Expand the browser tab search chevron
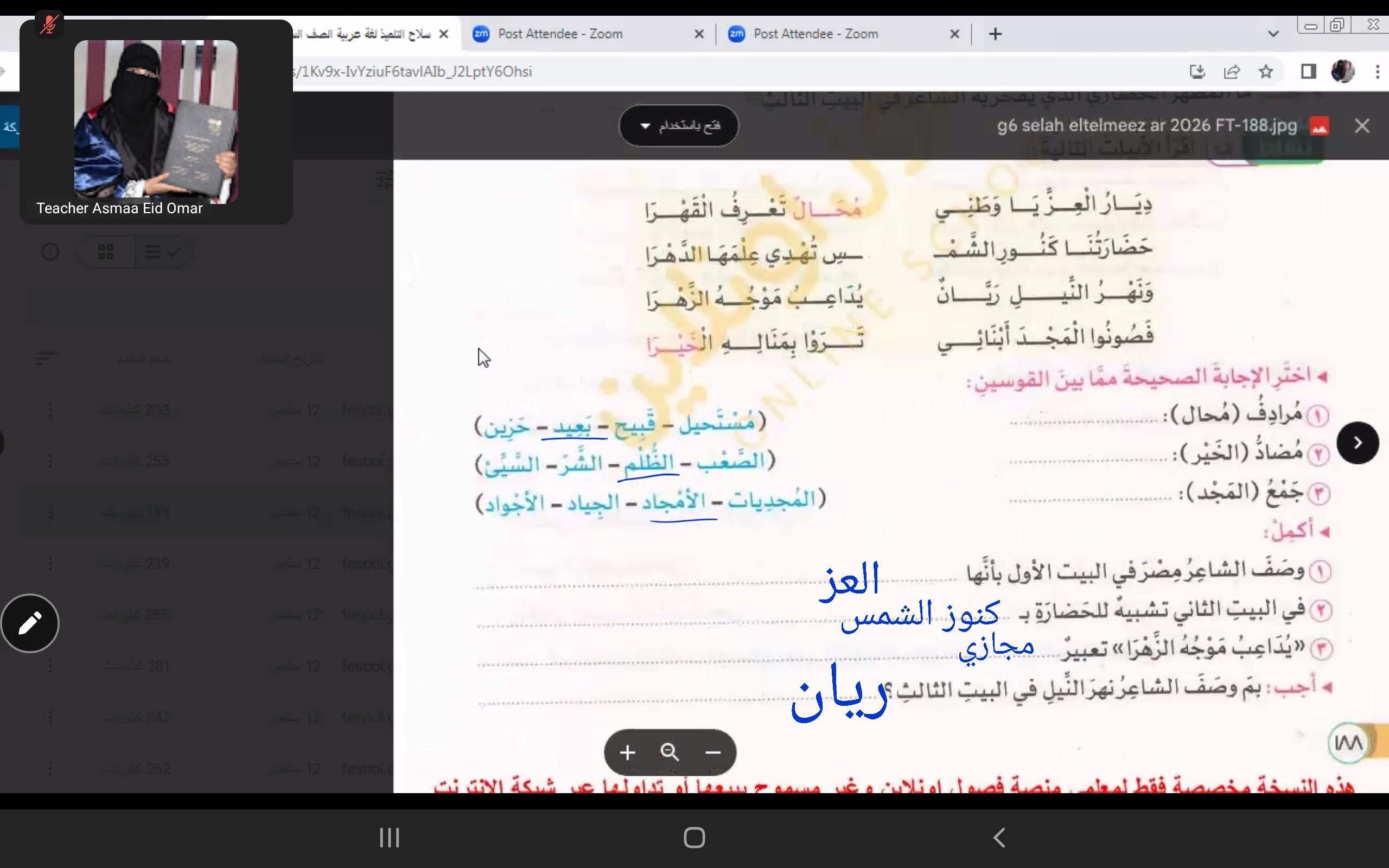Image resolution: width=1389 pixels, height=868 pixels. point(1273,34)
